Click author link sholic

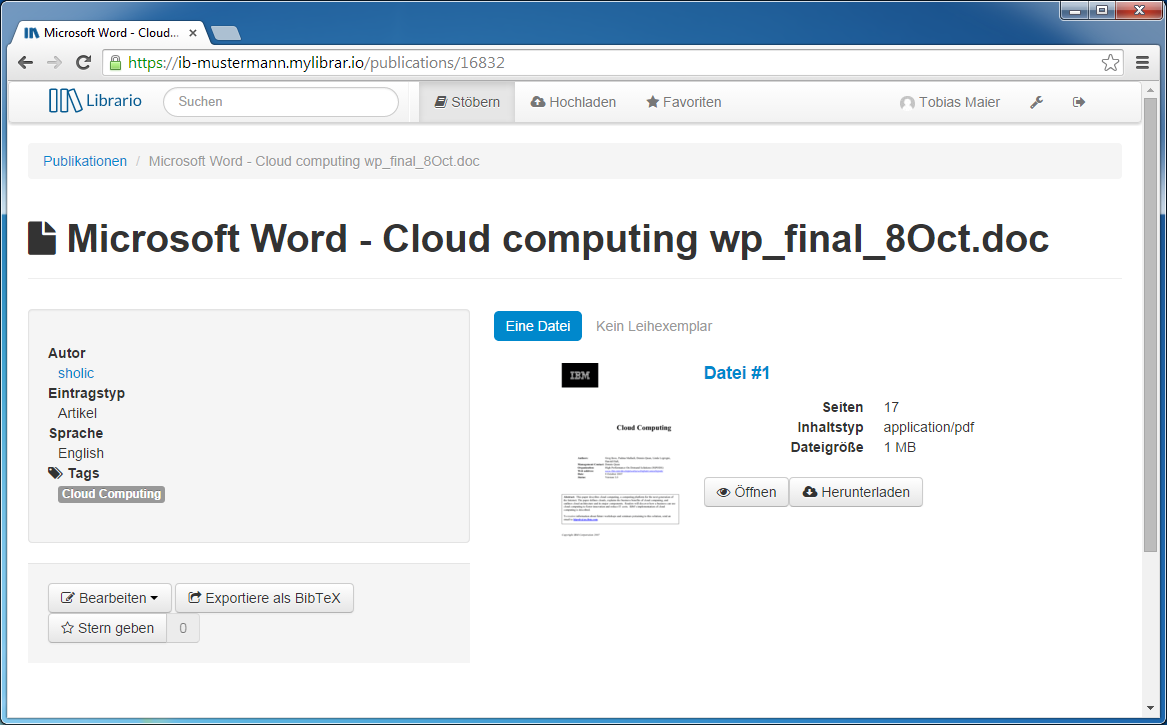click(76, 373)
